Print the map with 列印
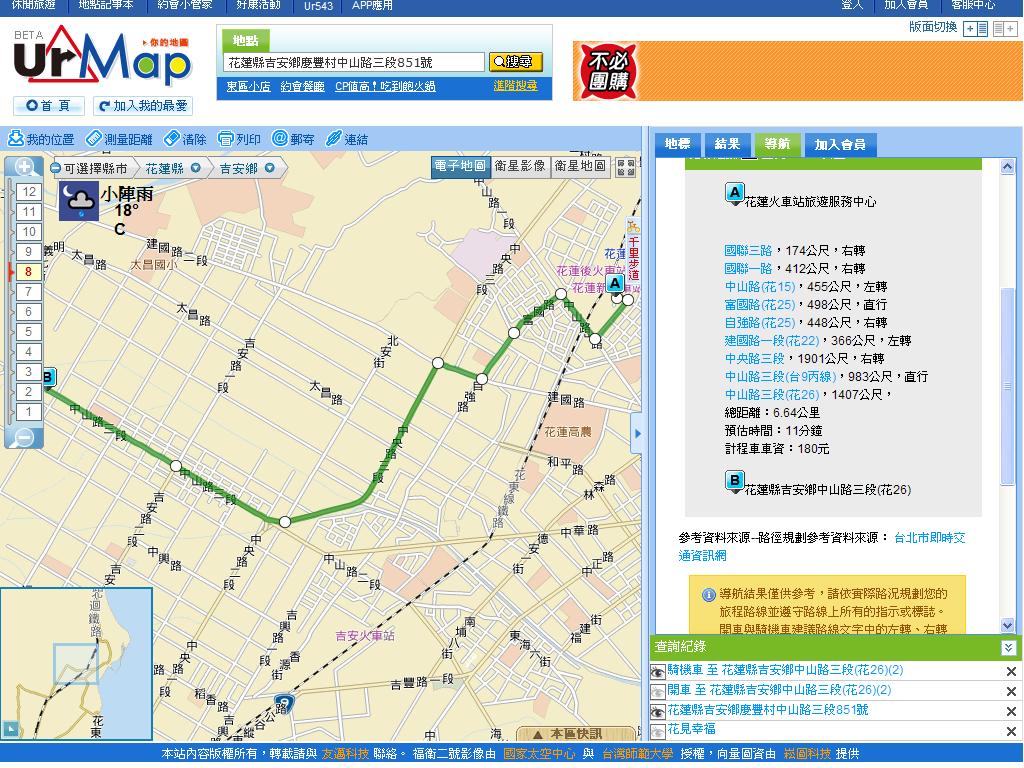The image size is (1024, 768). click(226, 139)
